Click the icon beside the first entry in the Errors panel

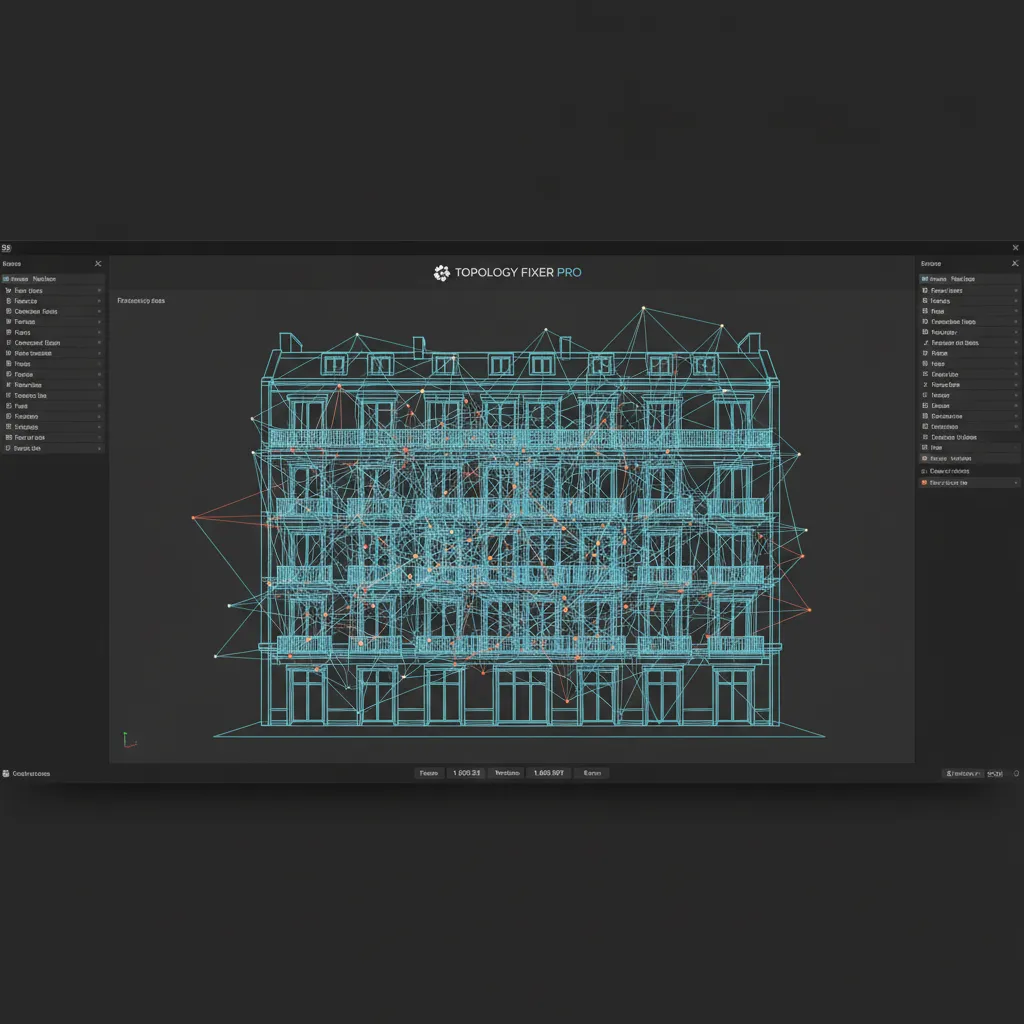925,278
